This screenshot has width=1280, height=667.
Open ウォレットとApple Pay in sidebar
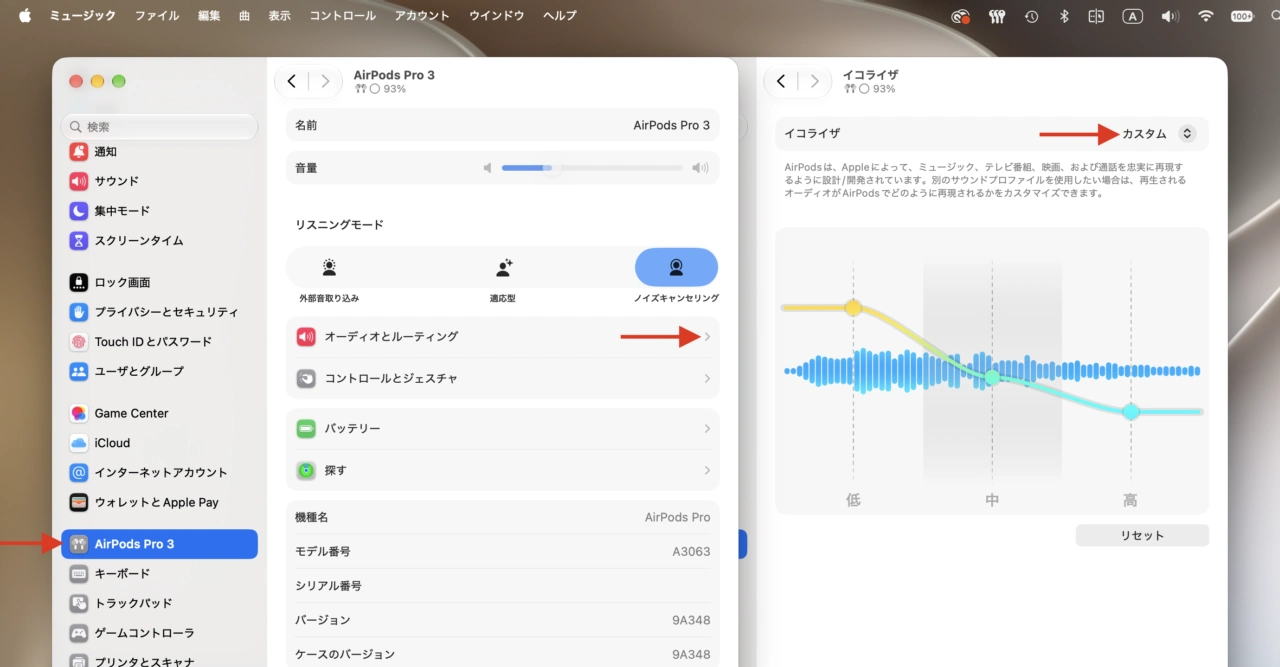[x=160, y=502]
